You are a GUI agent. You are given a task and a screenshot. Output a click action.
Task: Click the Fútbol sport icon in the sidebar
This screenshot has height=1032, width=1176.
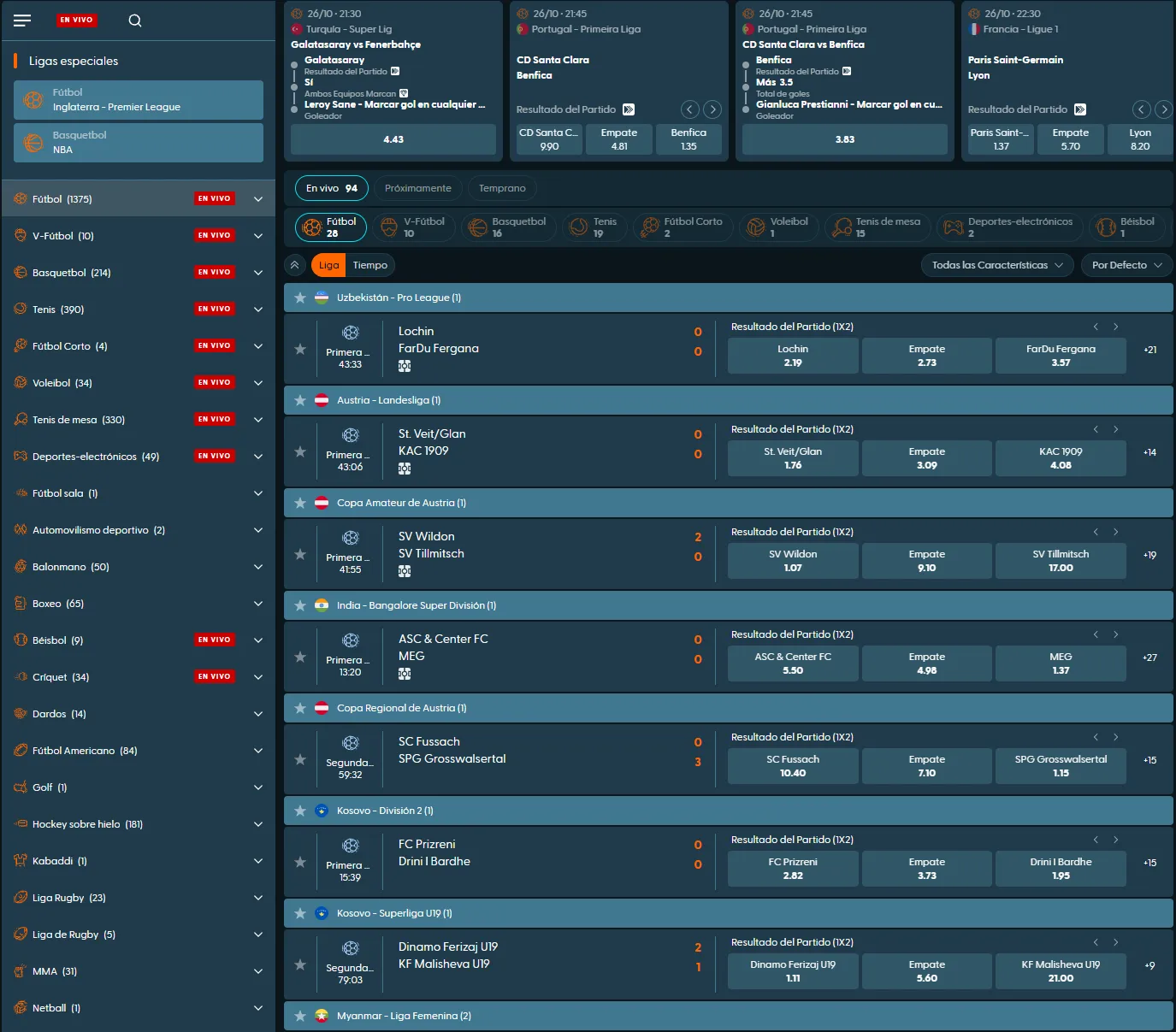point(21,199)
